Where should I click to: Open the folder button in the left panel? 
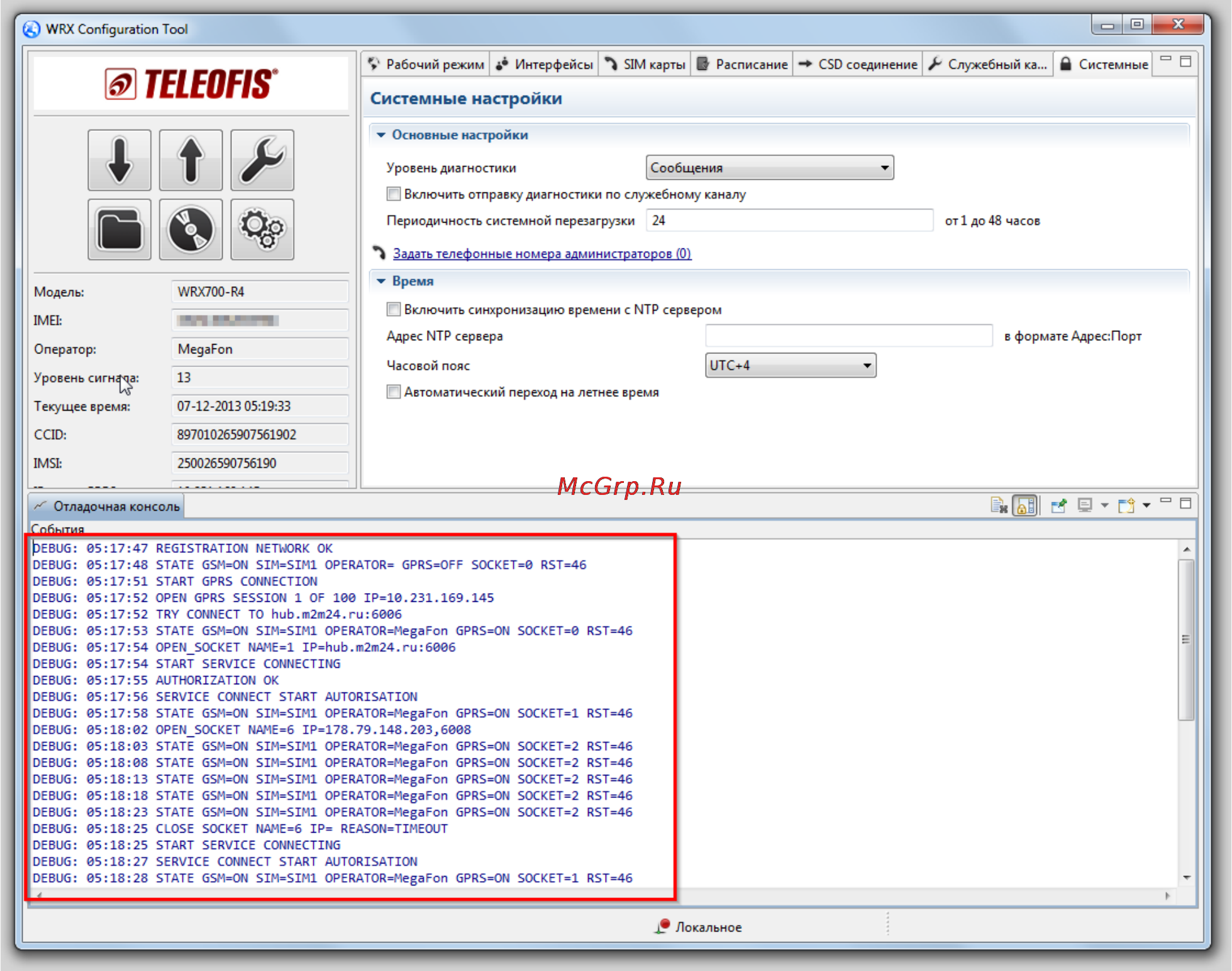click(x=119, y=230)
